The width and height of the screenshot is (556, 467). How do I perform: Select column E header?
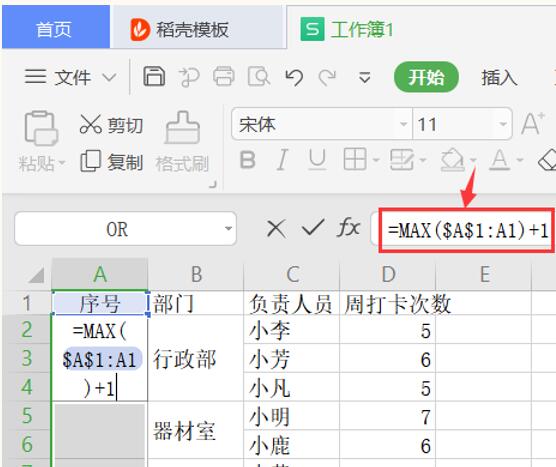(x=484, y=274)
